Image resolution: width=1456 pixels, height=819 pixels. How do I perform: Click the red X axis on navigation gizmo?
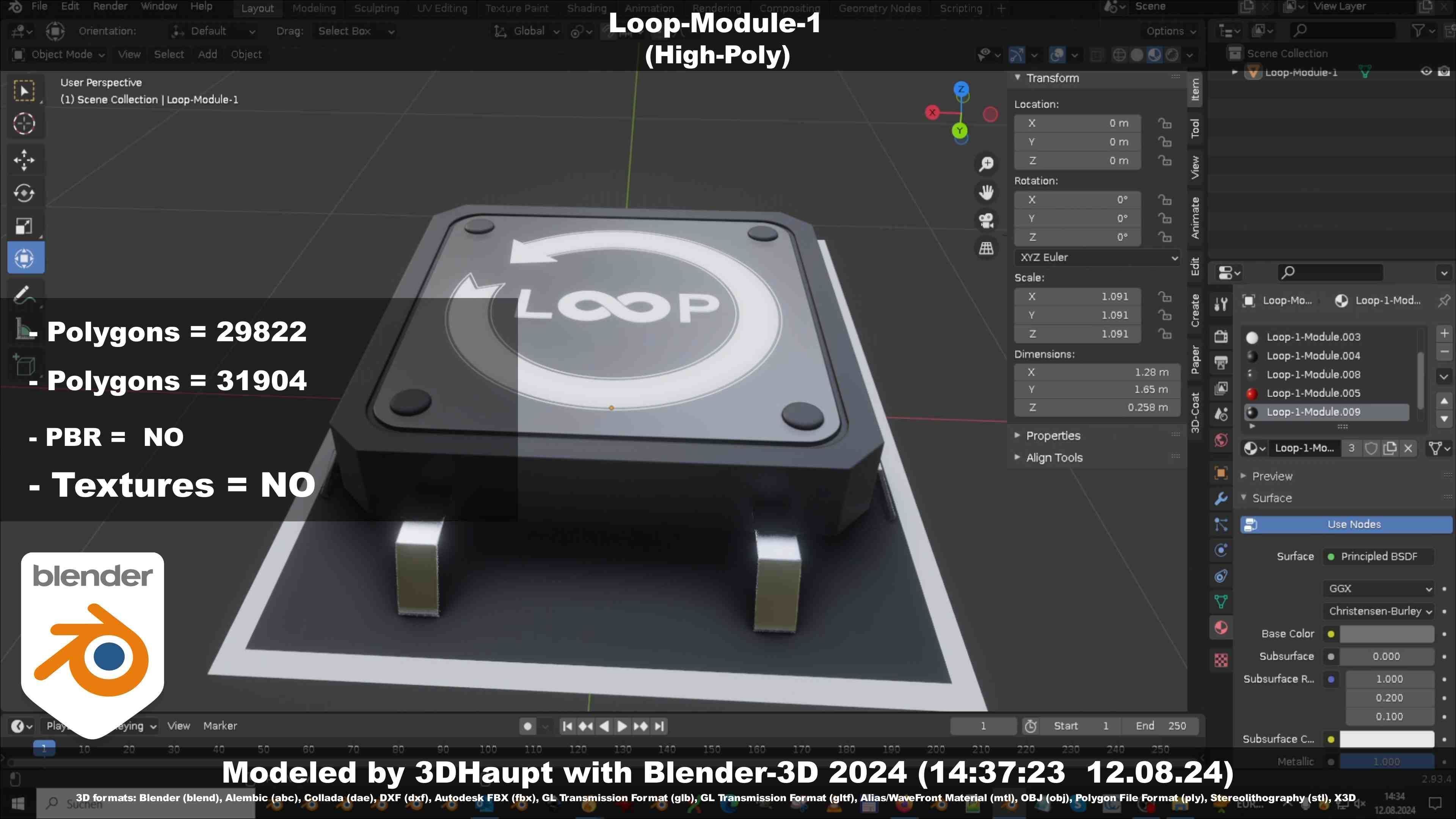click(933, 112)
